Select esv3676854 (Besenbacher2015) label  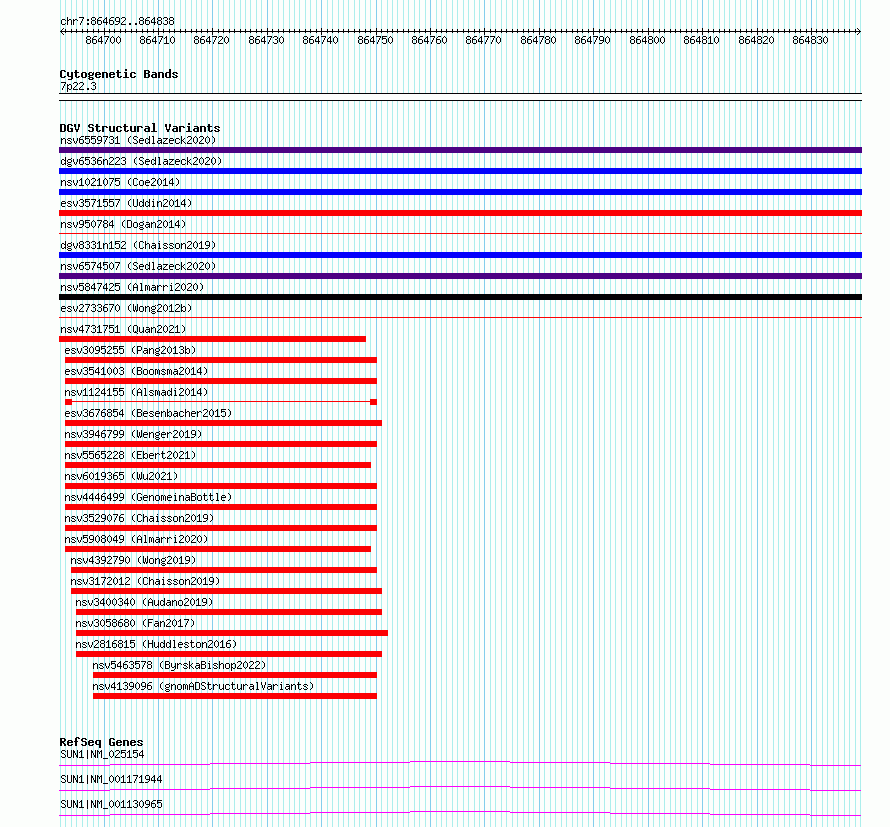pyautogui.click(x=148, y=413)
